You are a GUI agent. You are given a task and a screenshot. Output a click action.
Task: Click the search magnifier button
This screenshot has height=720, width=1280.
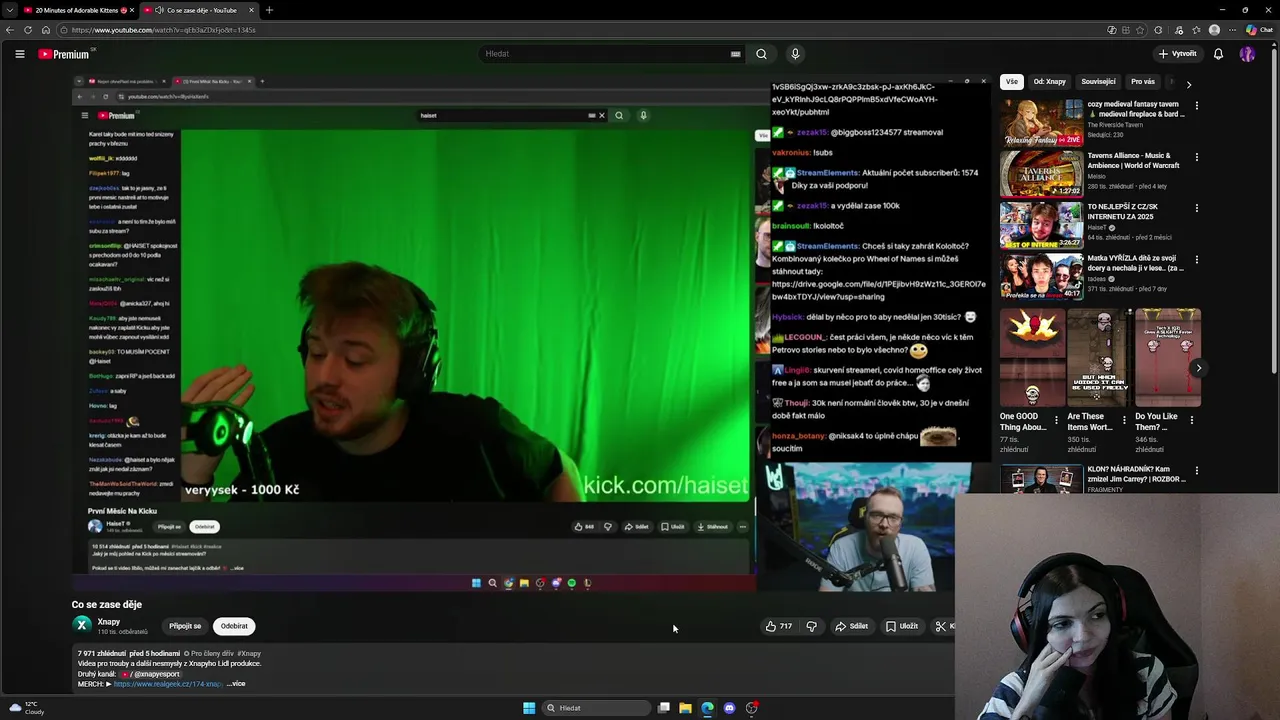click(x=761, y=54)
